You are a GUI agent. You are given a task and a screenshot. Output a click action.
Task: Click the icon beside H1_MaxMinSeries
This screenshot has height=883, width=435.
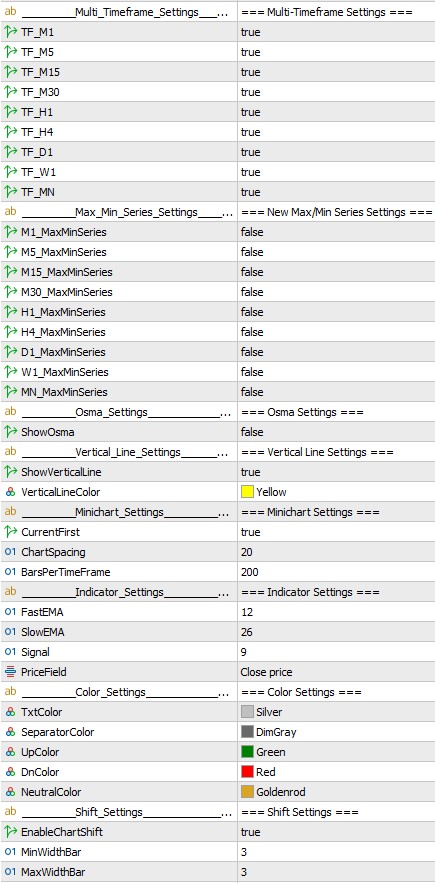click(x=10, y=312)
